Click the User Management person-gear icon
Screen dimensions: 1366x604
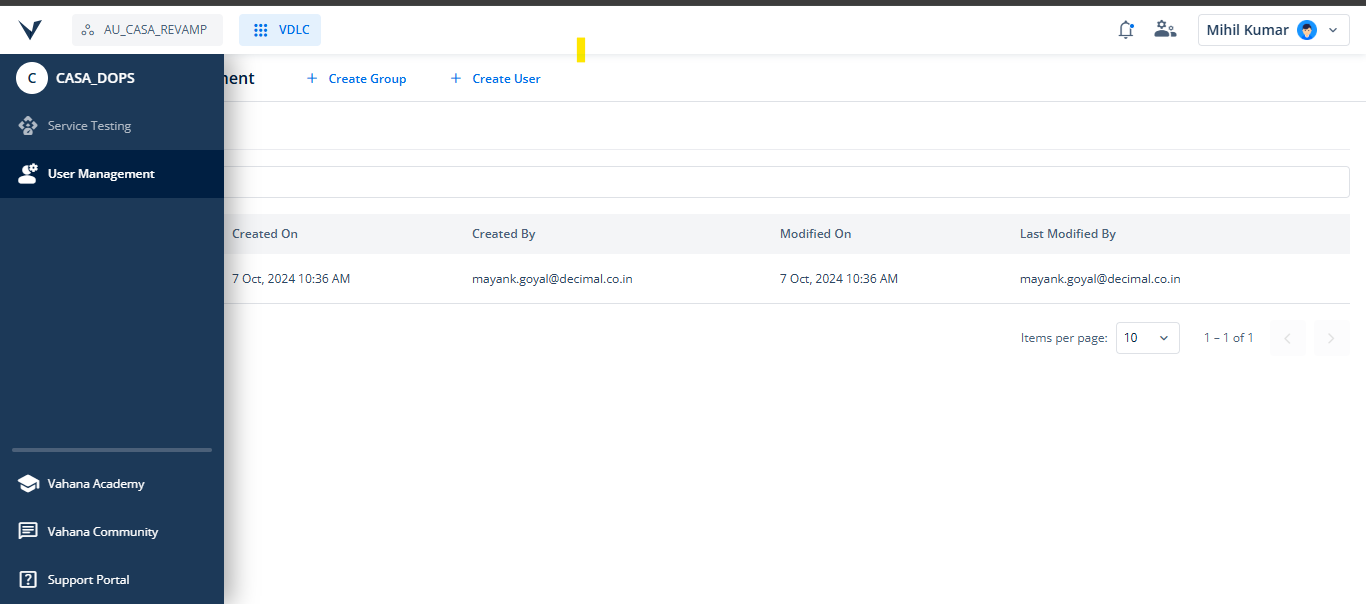[28, 174]
